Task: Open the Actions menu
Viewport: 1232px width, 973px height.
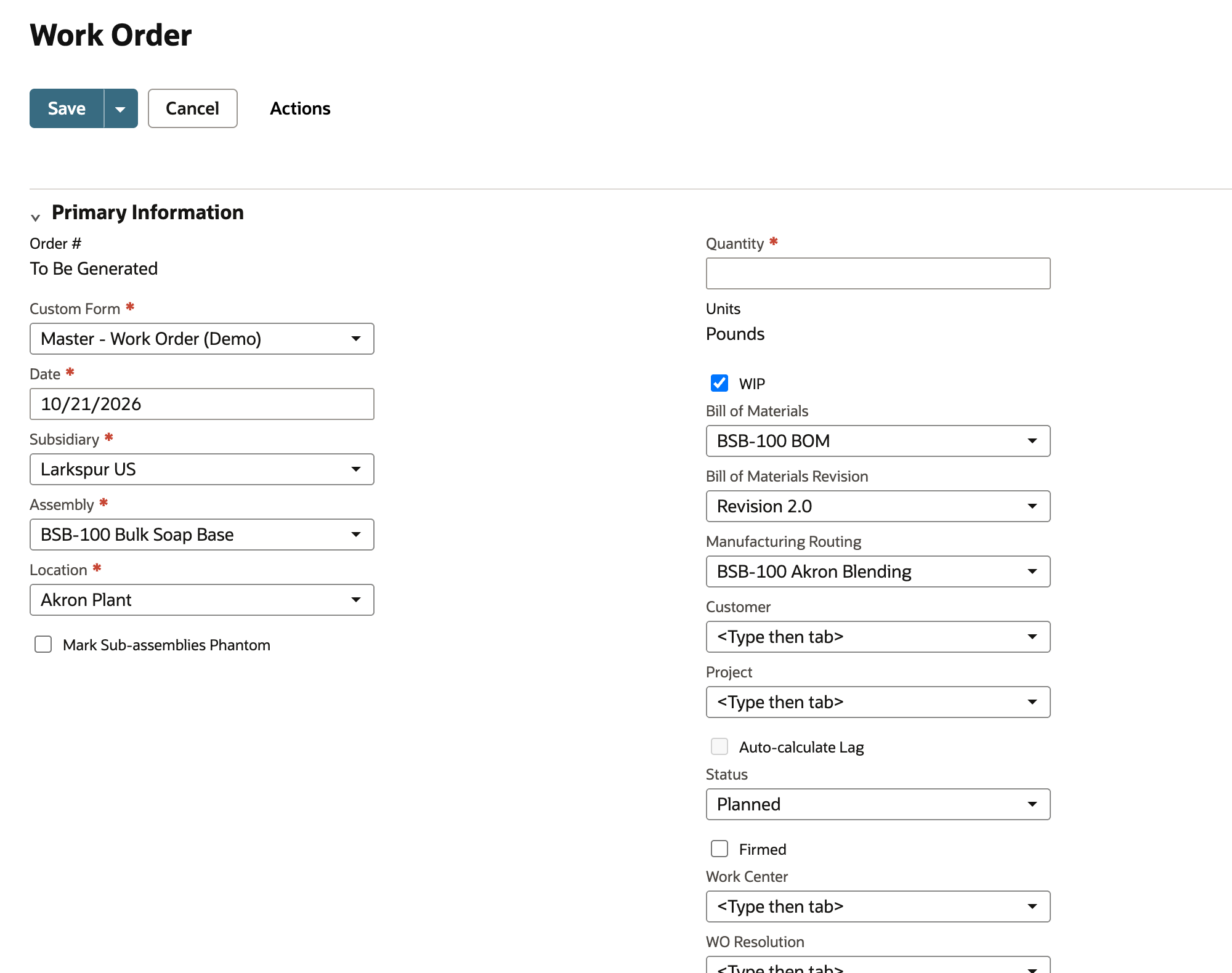Action: 300,108
